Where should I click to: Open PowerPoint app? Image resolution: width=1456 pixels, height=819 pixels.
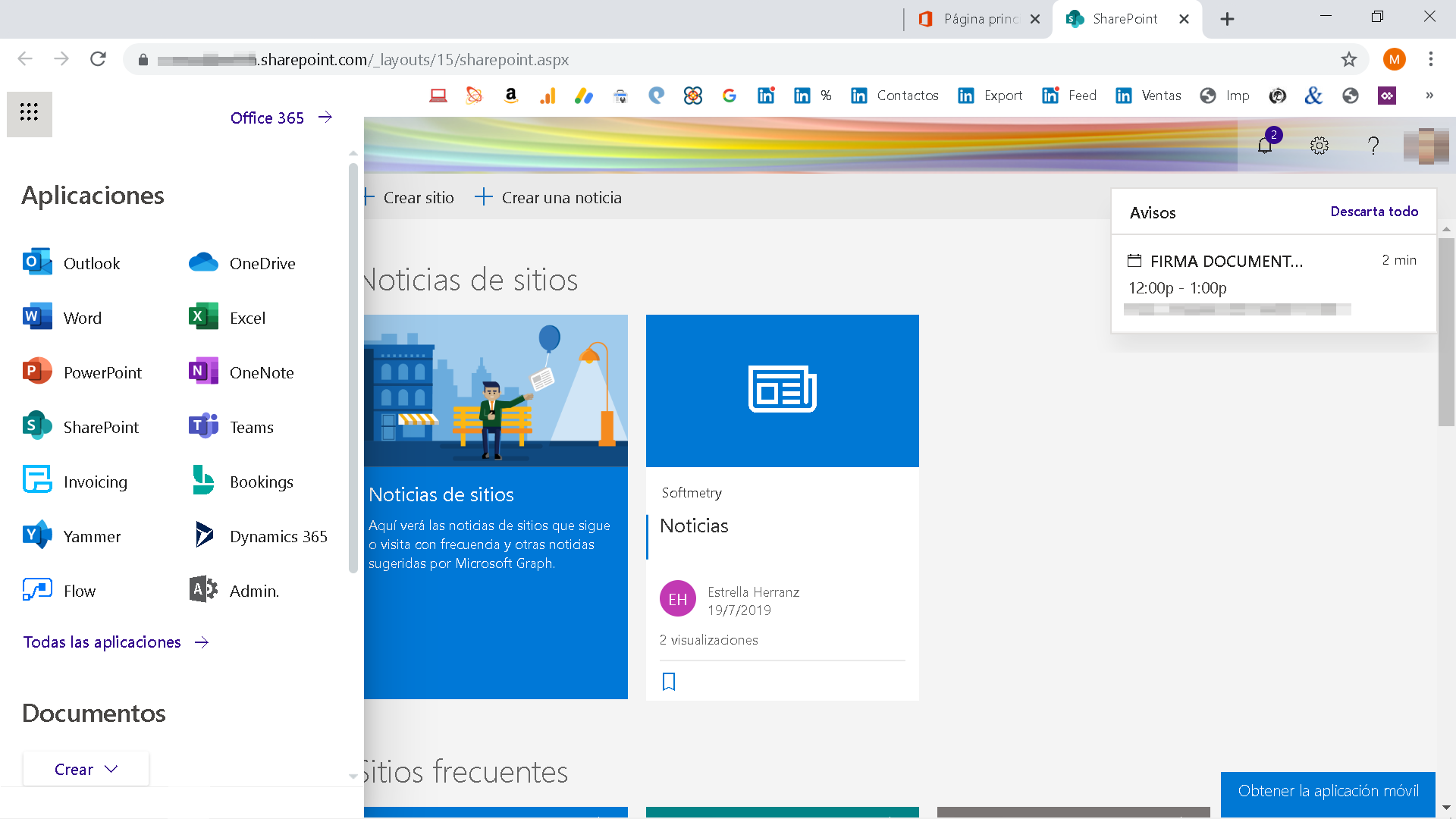click(82, 372)
